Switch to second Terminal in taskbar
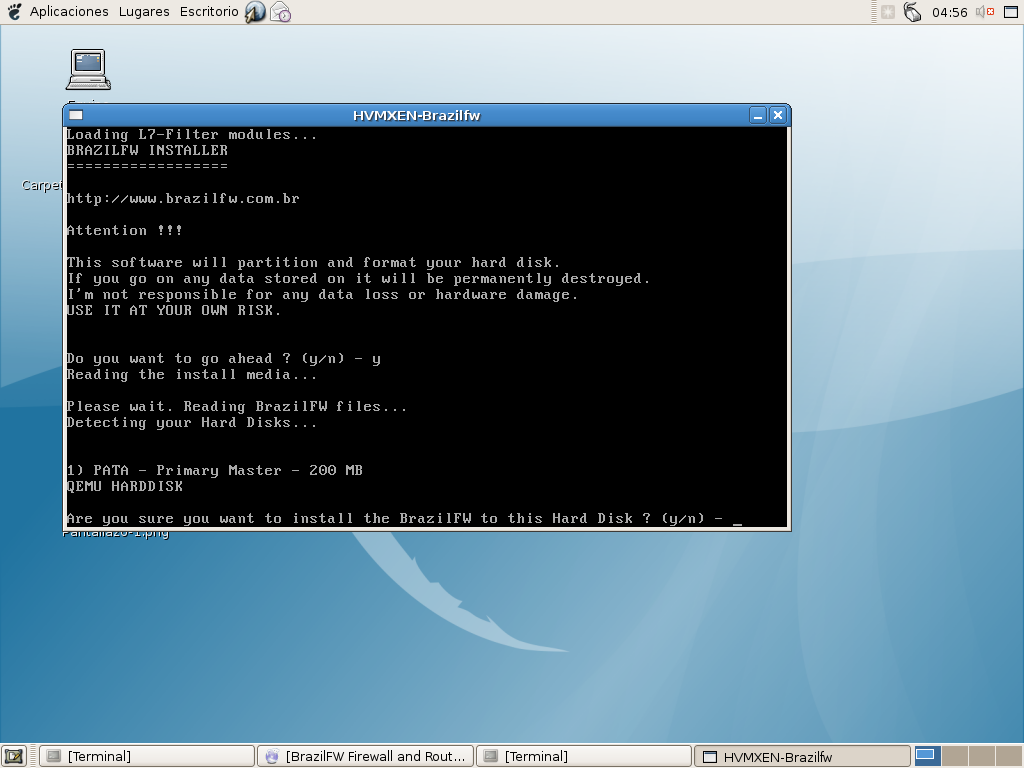 (583, 756)
